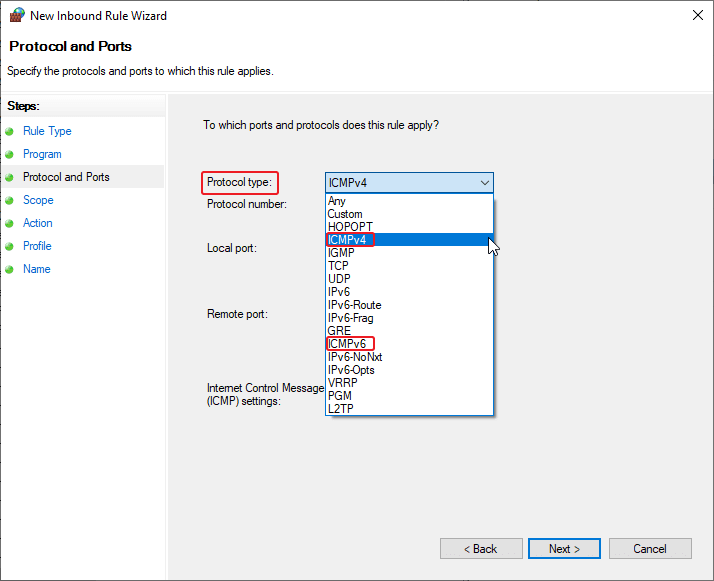This screenshot has width=714, height=581.
Task: Go back with the Back button
Action: click(480, 549)
